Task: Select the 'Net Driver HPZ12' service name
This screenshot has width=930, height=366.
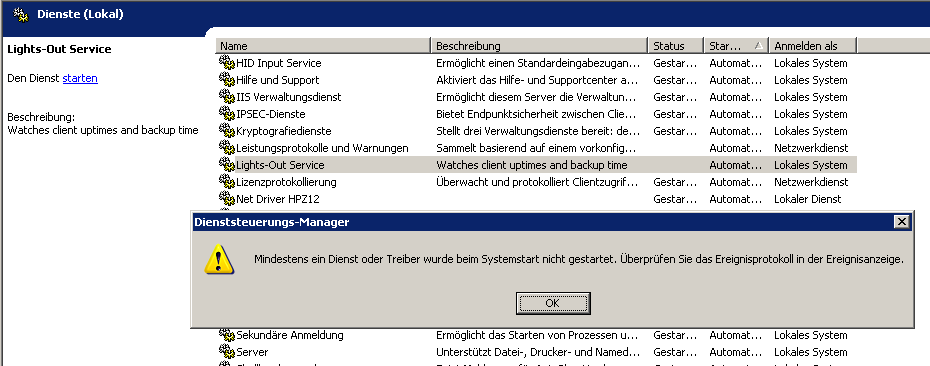Action: click(x=278, y=199)
